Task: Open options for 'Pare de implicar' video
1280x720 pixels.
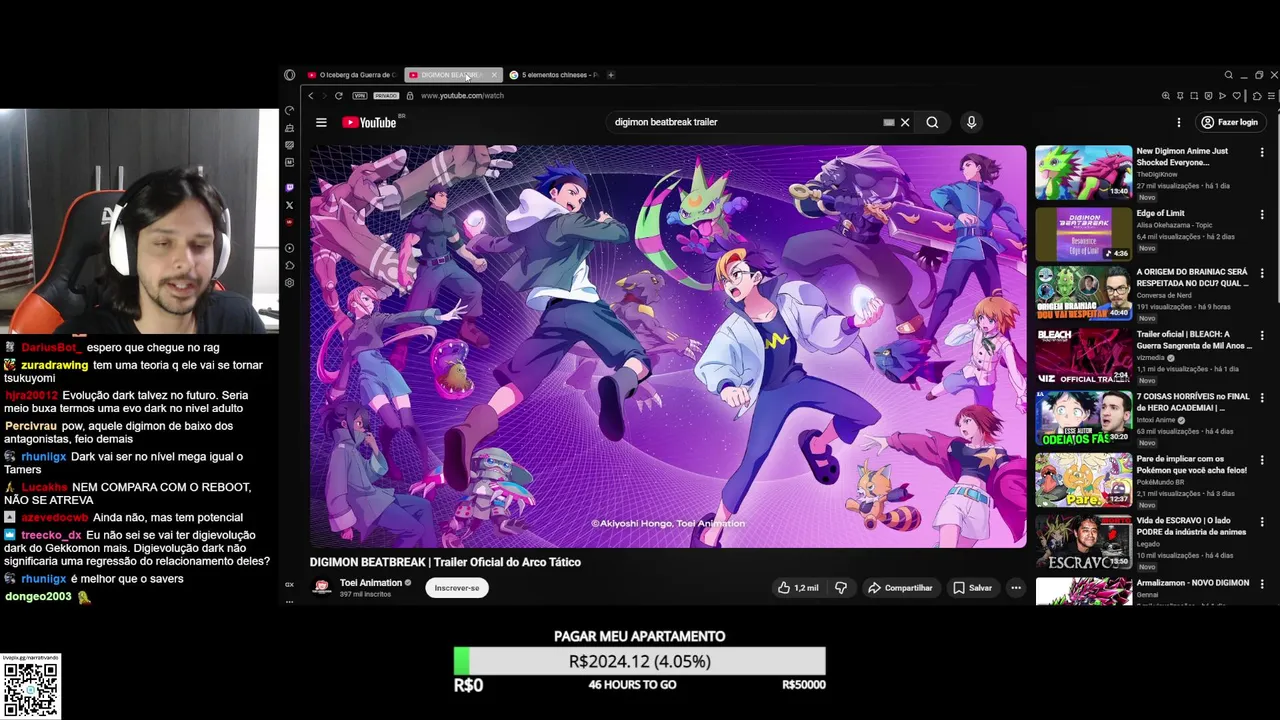Action: tap(1262, 460)
